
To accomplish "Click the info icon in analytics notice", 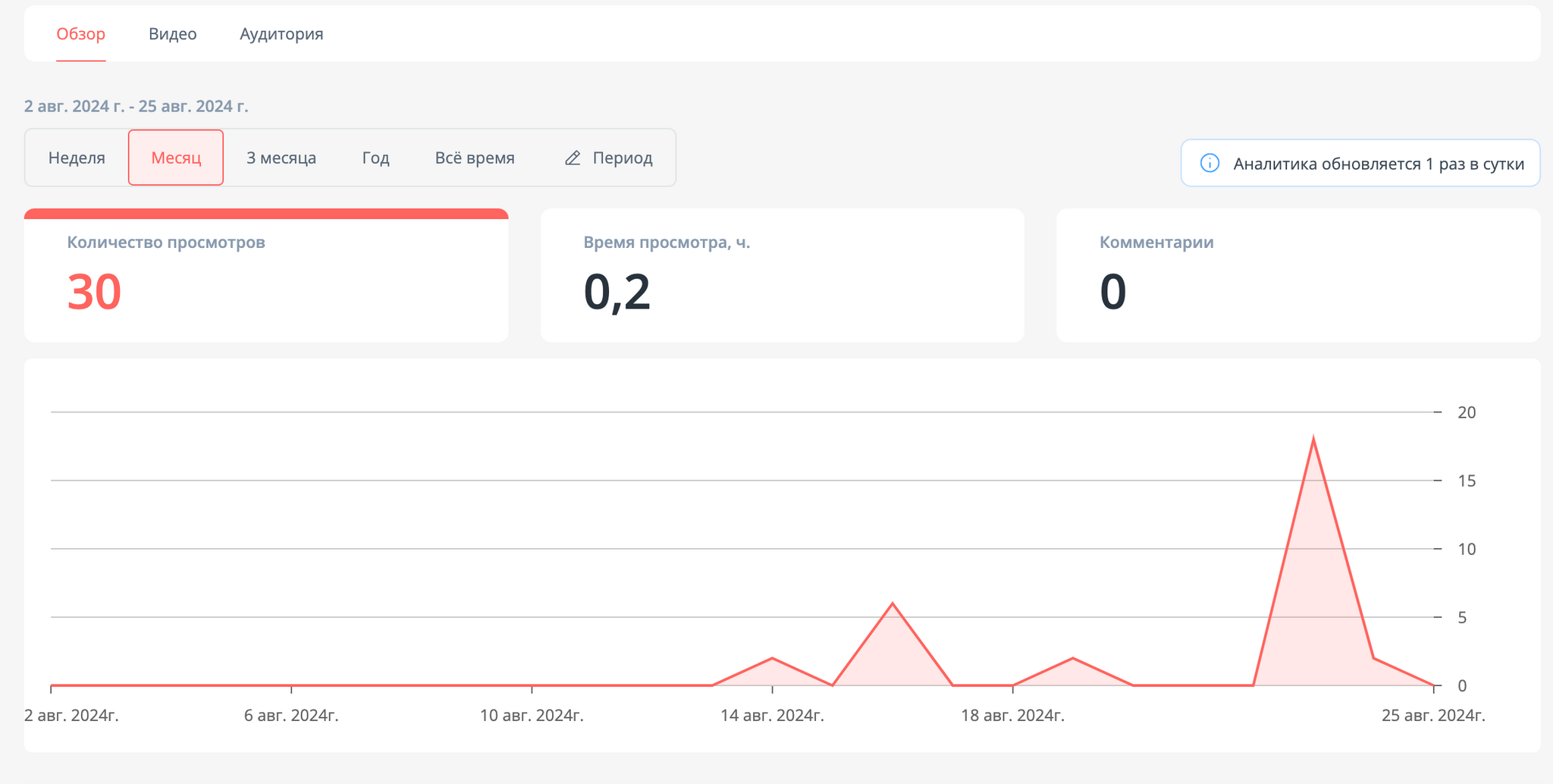I will [1209, 163].
